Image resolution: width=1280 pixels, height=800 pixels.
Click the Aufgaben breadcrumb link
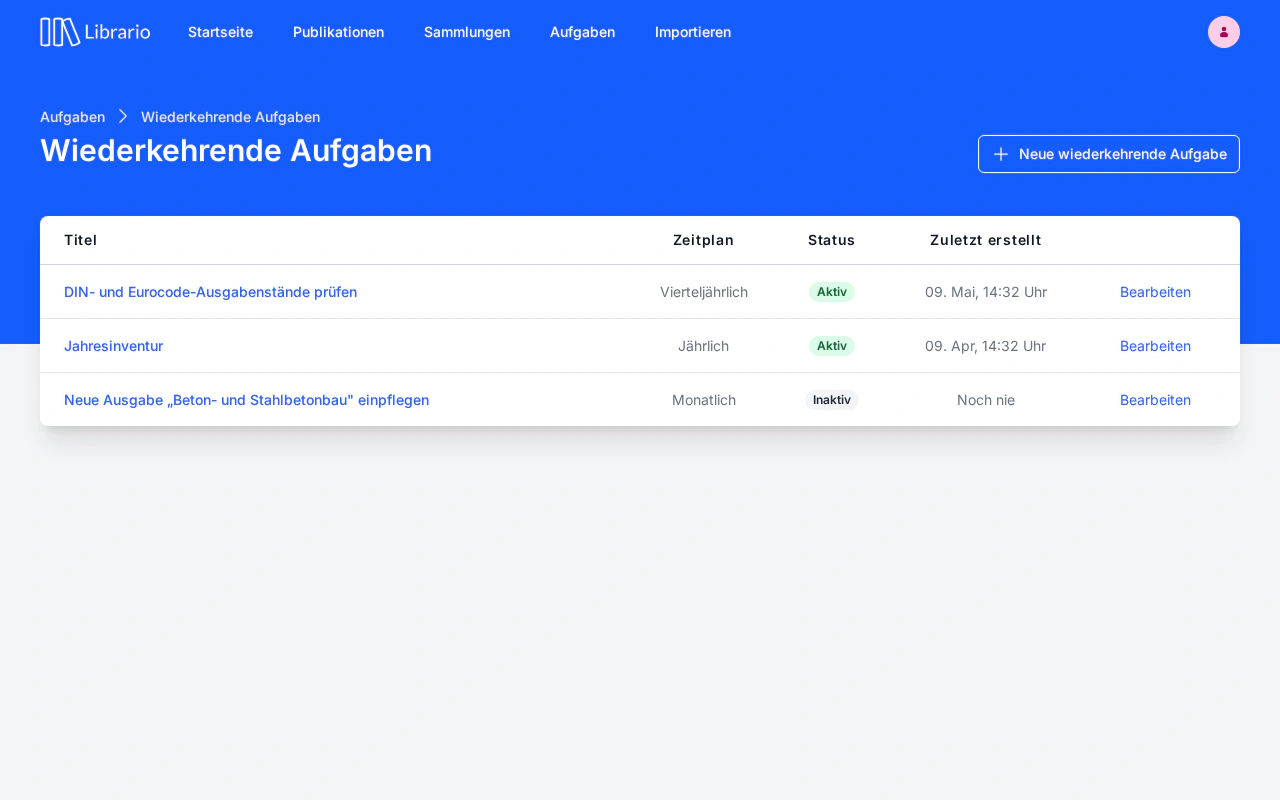point(72,117)
